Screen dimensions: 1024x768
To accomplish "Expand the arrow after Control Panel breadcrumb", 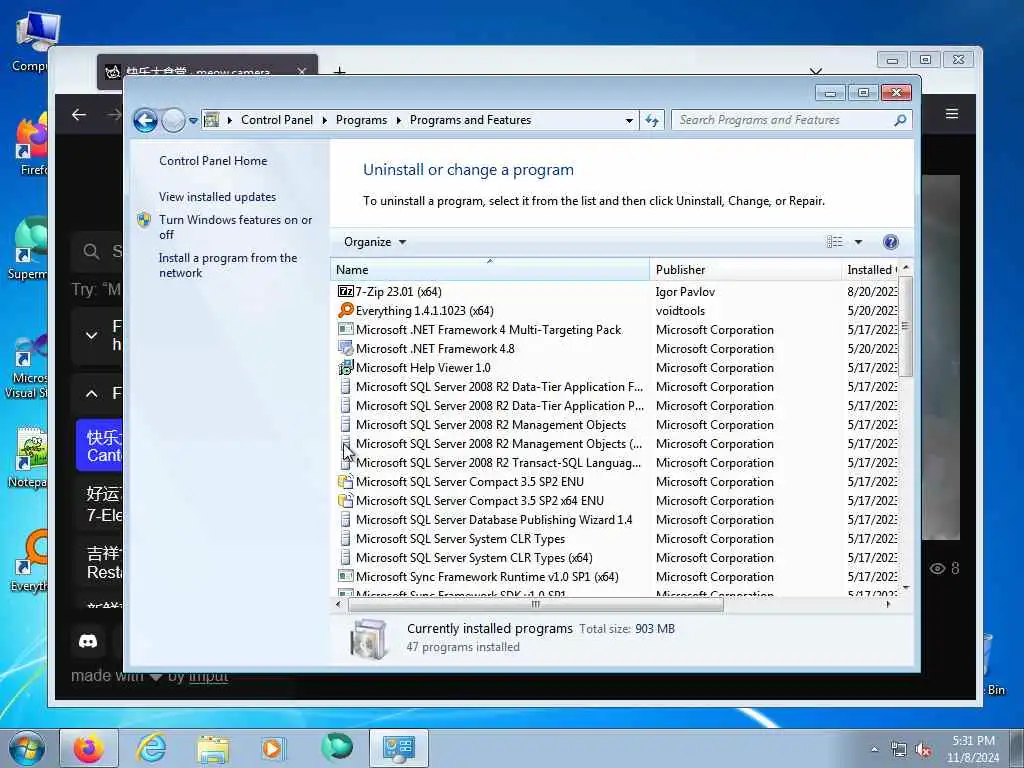I will [325, 121].
